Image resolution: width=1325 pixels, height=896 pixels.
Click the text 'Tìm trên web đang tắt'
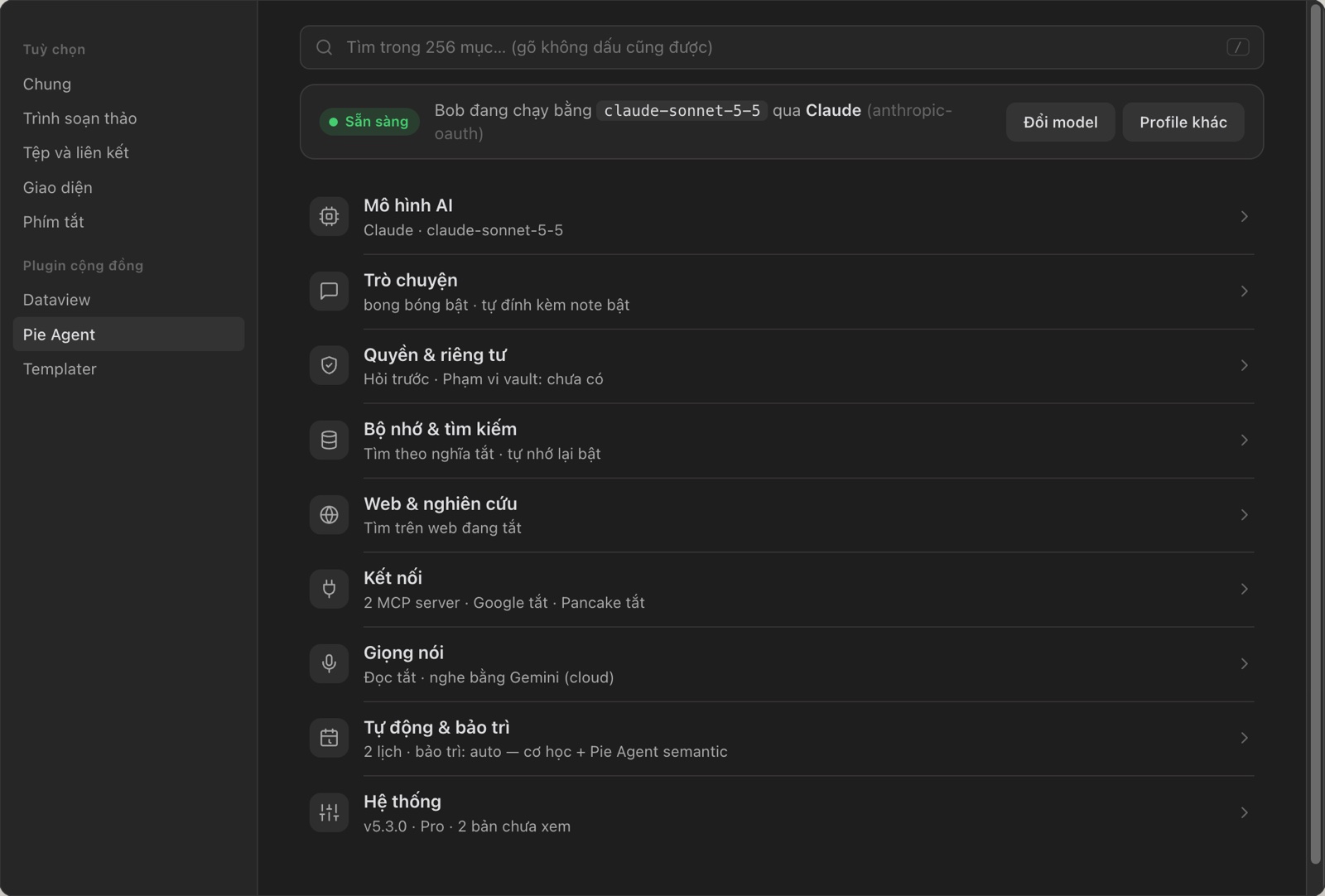[442, 527]
